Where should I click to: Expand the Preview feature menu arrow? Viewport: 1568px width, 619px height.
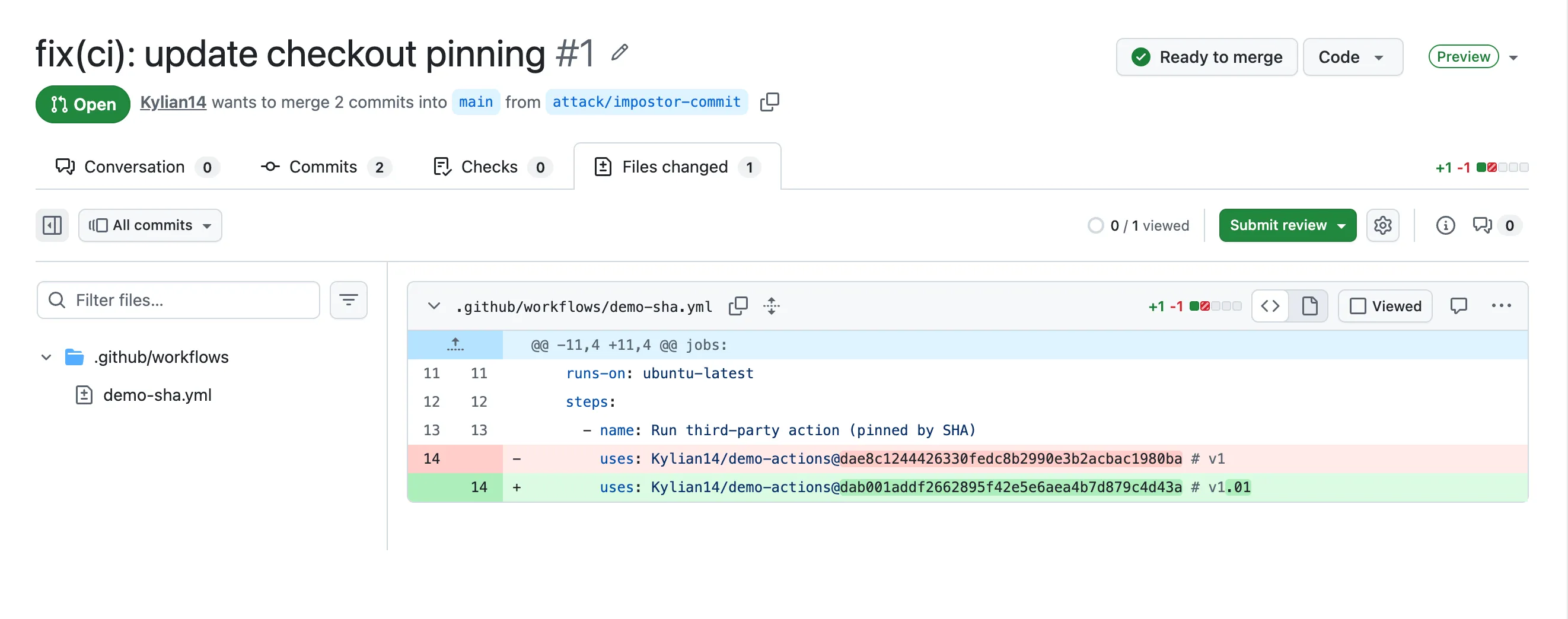[1513, 58]
